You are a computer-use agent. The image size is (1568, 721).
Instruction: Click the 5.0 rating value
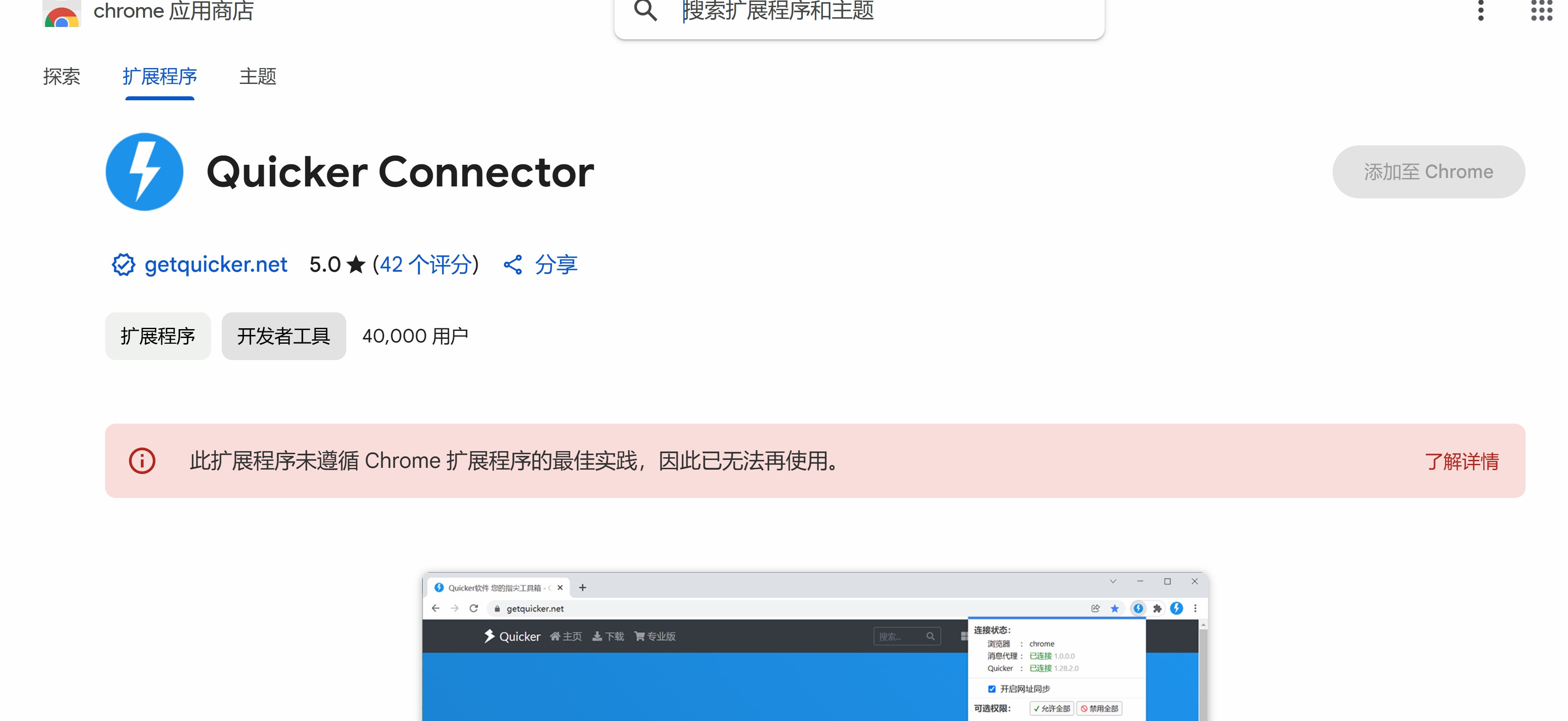click(x=325, y=264)
